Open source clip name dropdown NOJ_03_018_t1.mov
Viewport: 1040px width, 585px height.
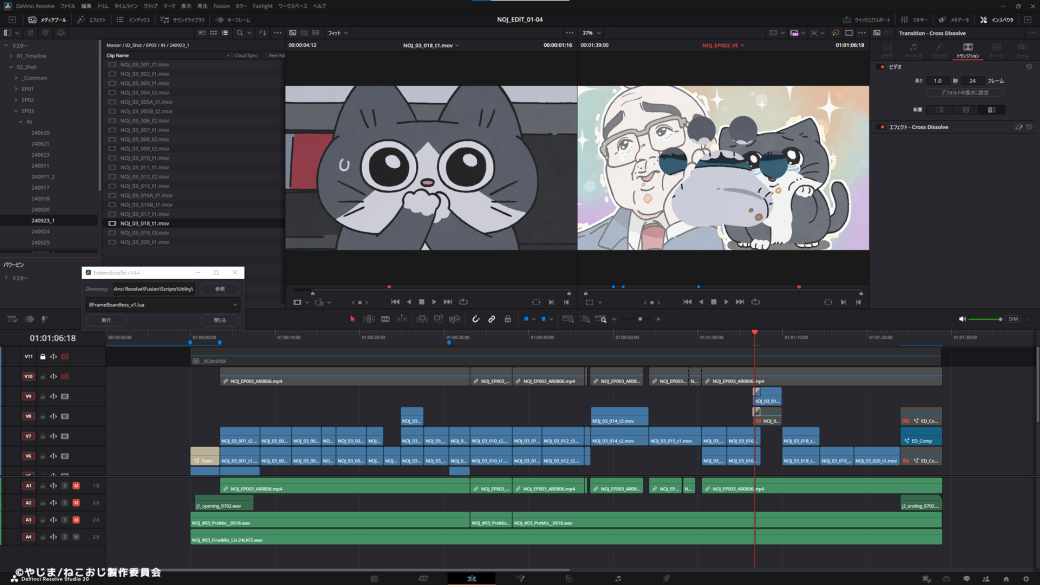pos(431,45)
